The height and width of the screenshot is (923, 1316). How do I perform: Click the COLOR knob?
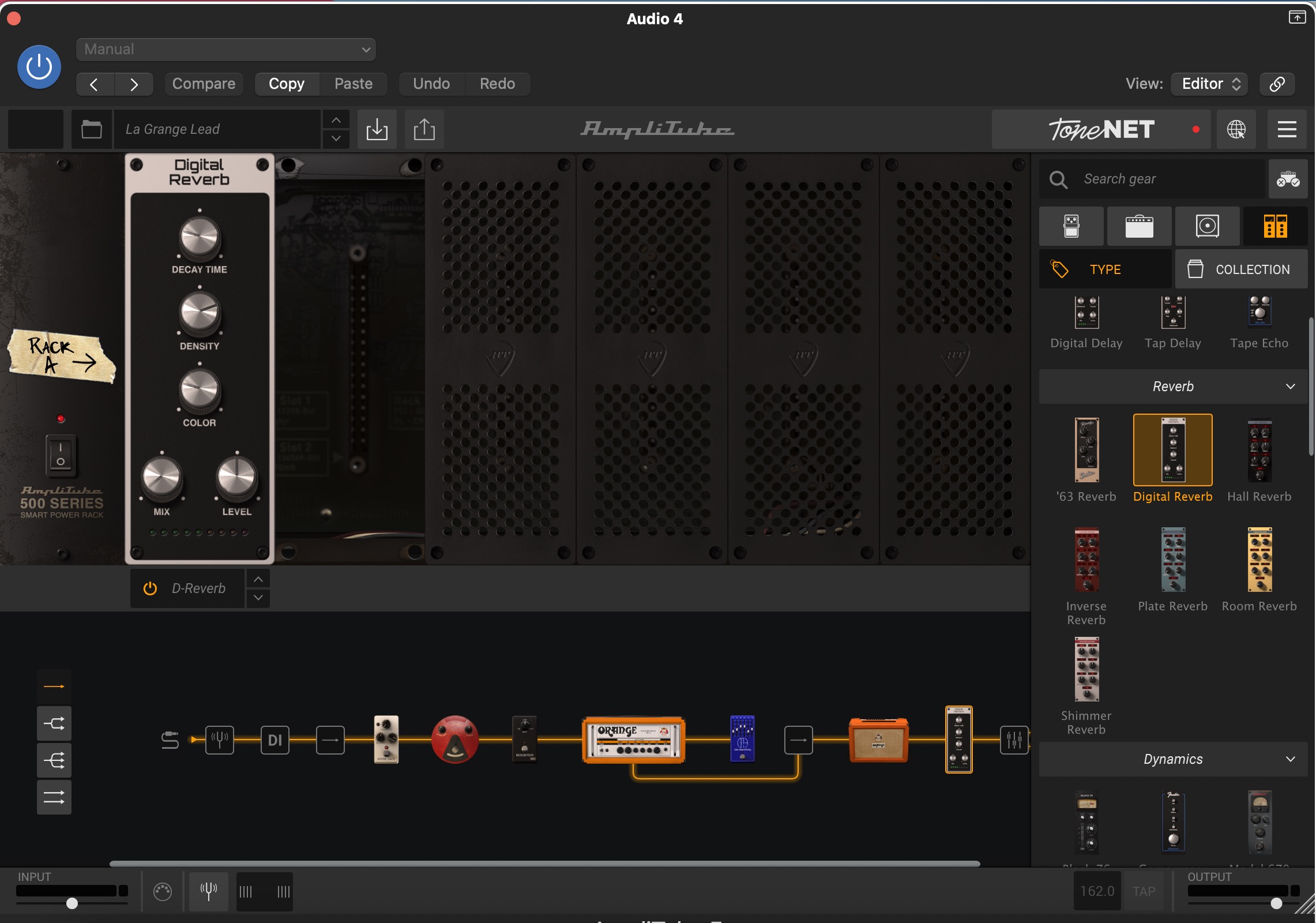(x=200, y=391)
